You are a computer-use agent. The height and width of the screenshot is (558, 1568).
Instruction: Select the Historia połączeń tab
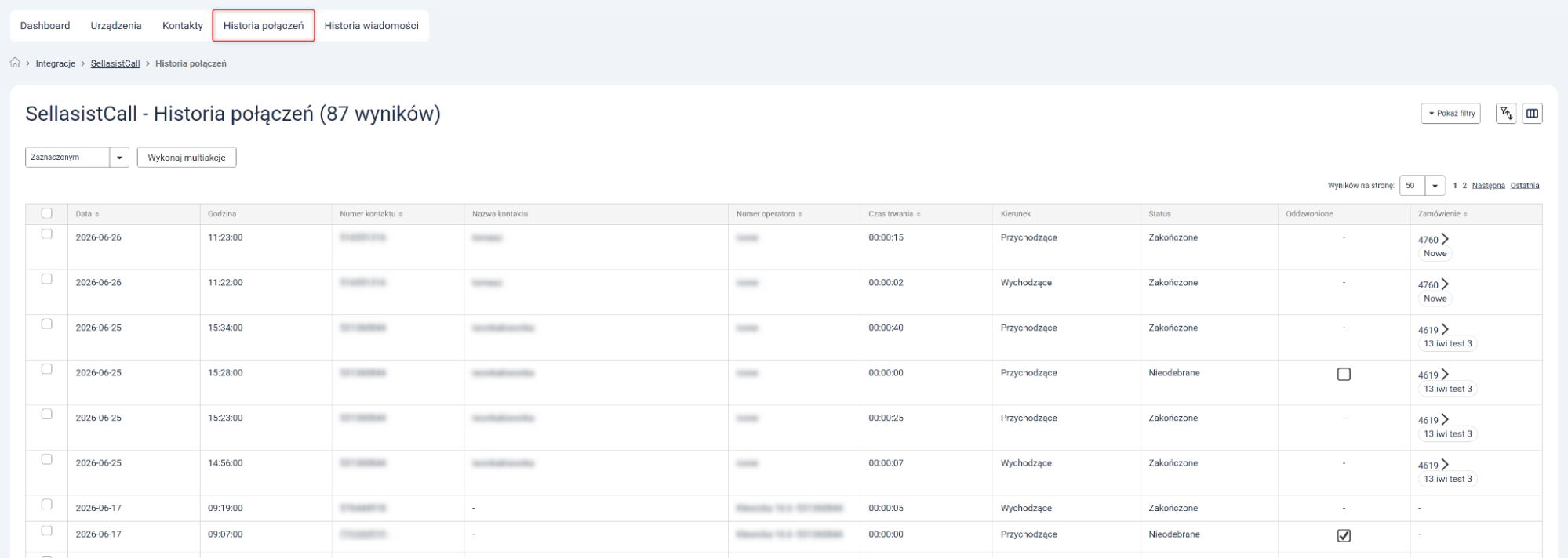(264, 26)
